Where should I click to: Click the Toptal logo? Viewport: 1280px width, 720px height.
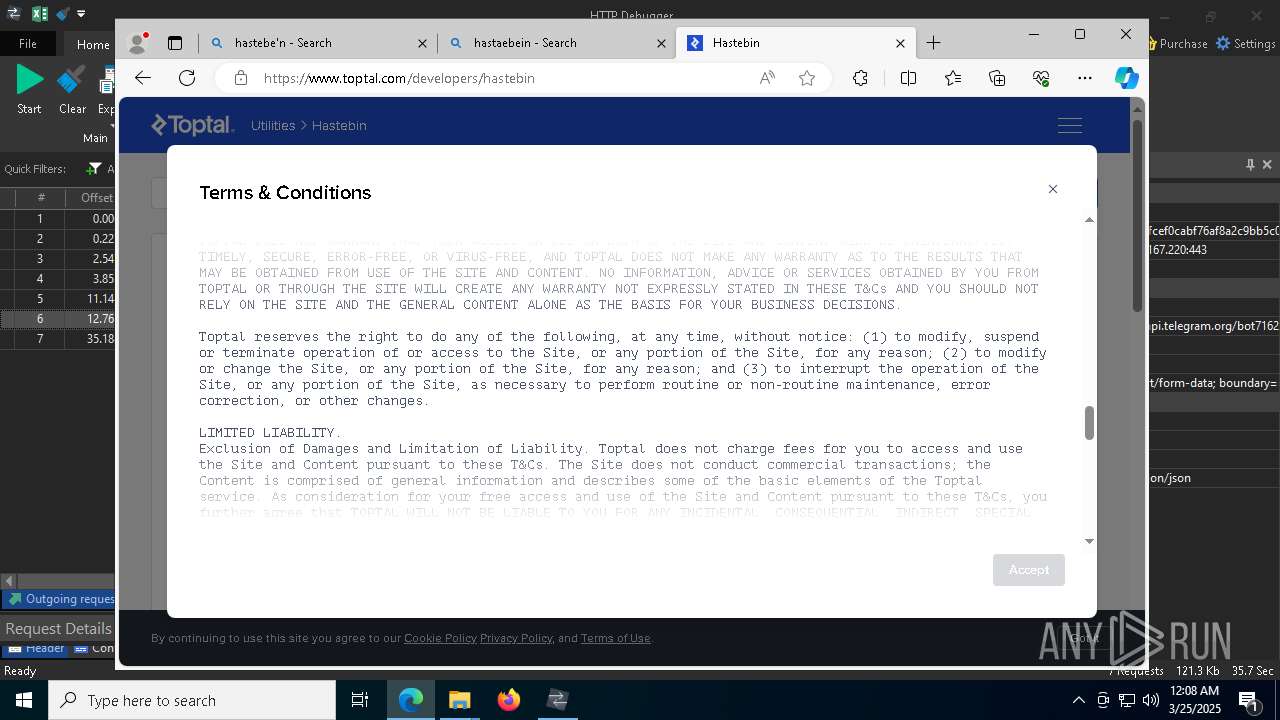[192, 125]
